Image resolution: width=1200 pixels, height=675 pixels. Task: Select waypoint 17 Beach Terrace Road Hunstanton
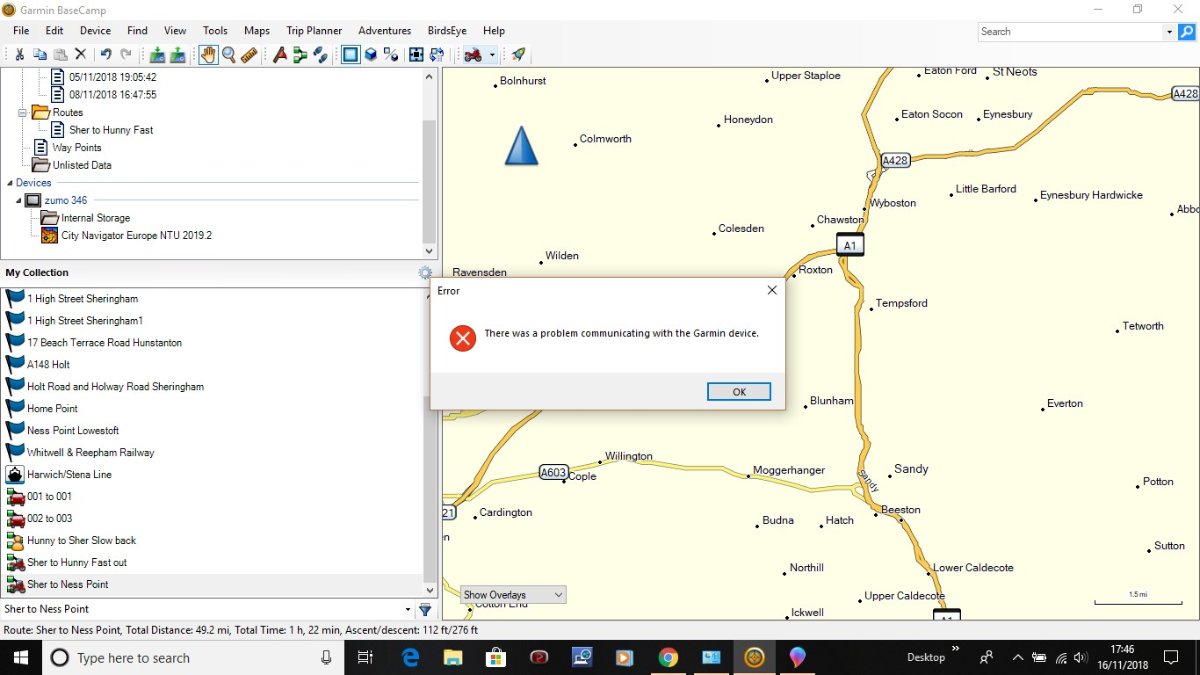[x=104, y=343]
